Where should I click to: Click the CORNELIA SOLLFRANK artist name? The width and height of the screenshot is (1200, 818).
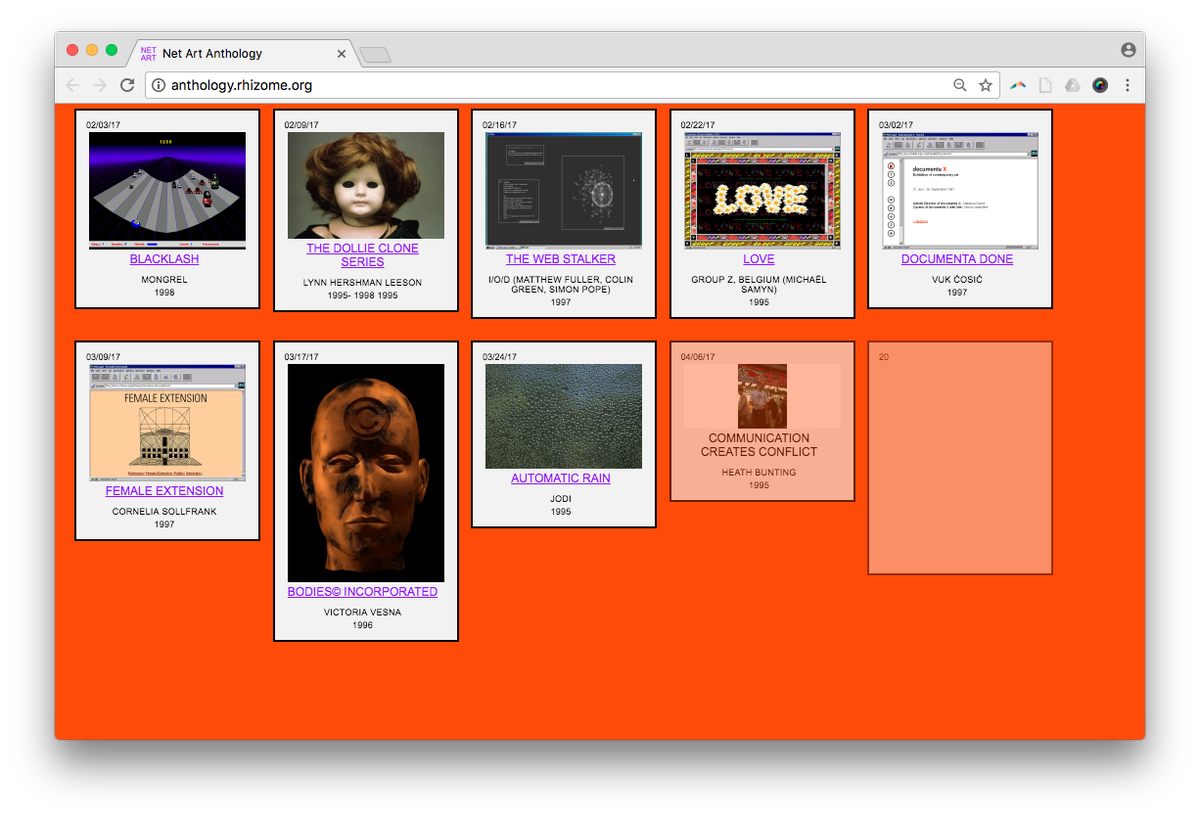164,512
